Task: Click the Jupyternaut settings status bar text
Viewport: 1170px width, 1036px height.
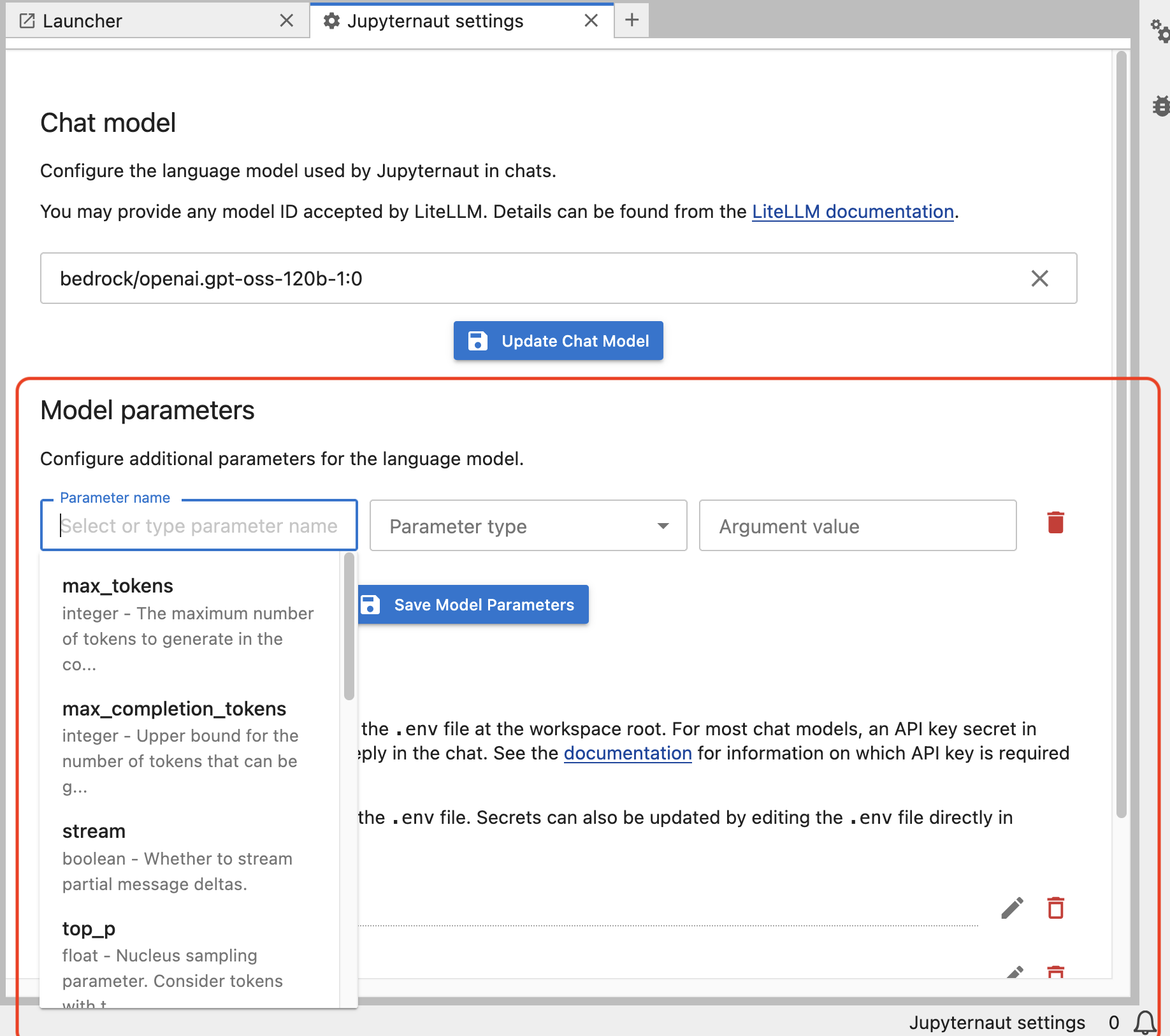Action: (x=997, y=1023)
